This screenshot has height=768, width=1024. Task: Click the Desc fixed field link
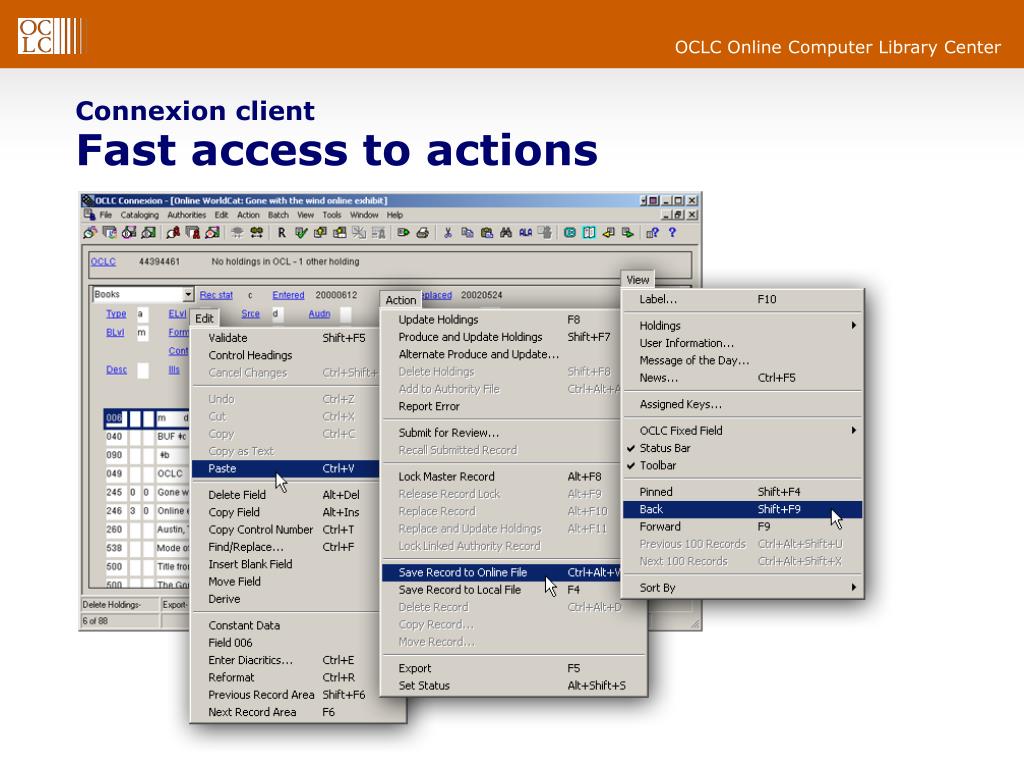[x=116, y=370]
